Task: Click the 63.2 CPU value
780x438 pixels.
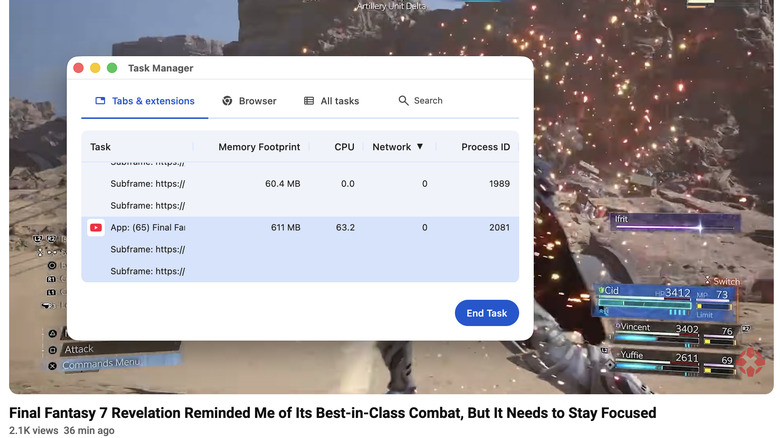Action: click(x=345, y=227)
